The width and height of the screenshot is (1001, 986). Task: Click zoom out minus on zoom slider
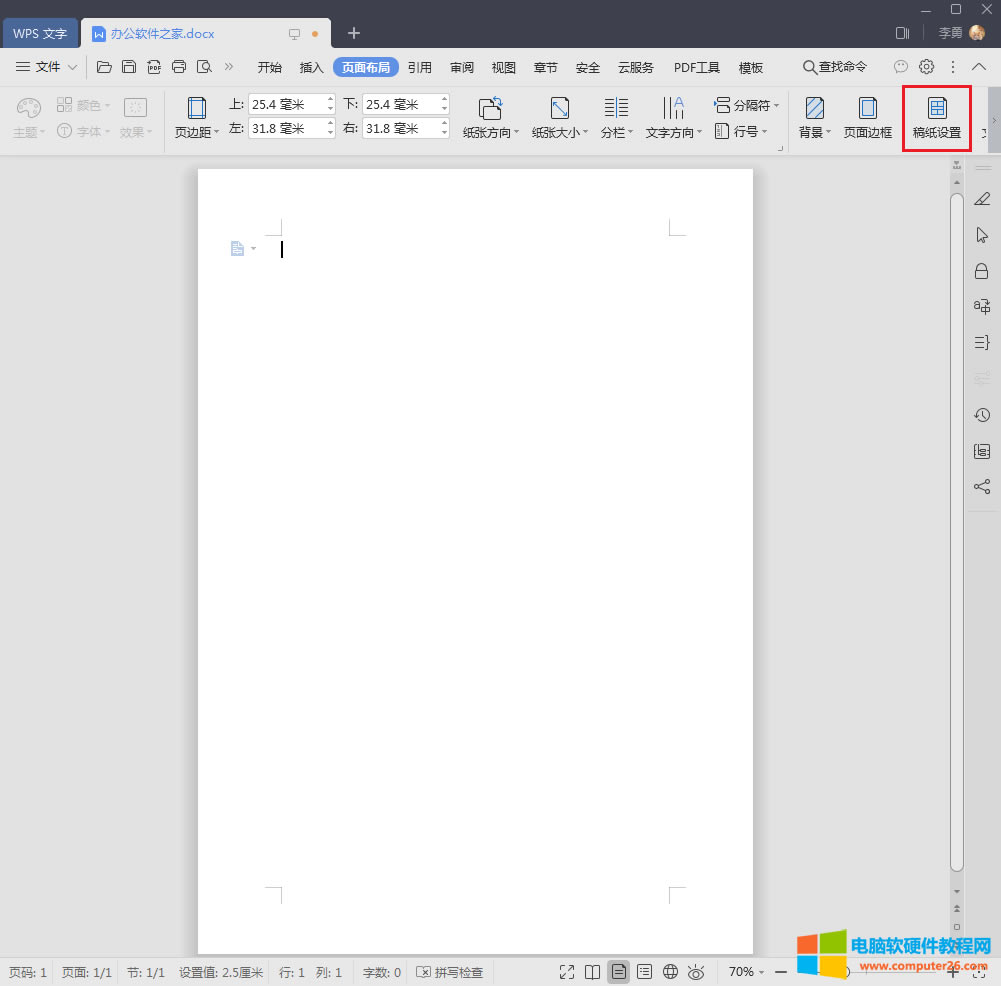coord(781,972)
